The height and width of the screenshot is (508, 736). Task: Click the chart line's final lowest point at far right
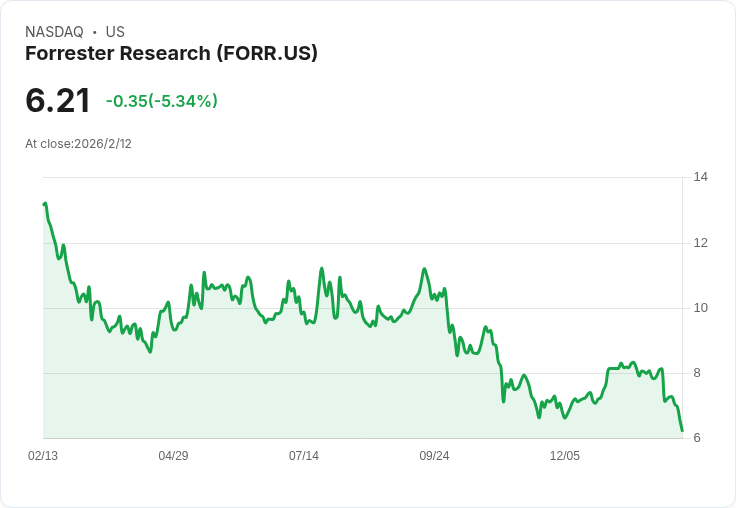(x=682, y=430)
